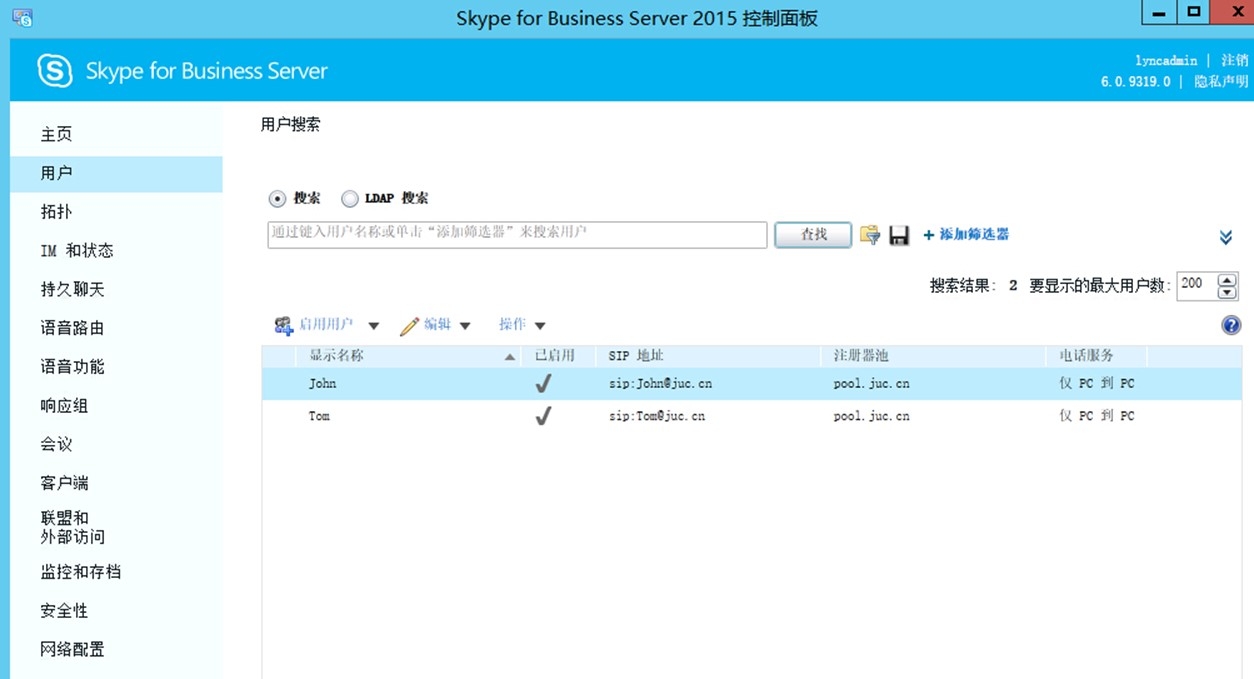This screenshot has width=1254, height=679.
Task: Click the maximum users number field showing 200
Action: (x=1196, y=285)
